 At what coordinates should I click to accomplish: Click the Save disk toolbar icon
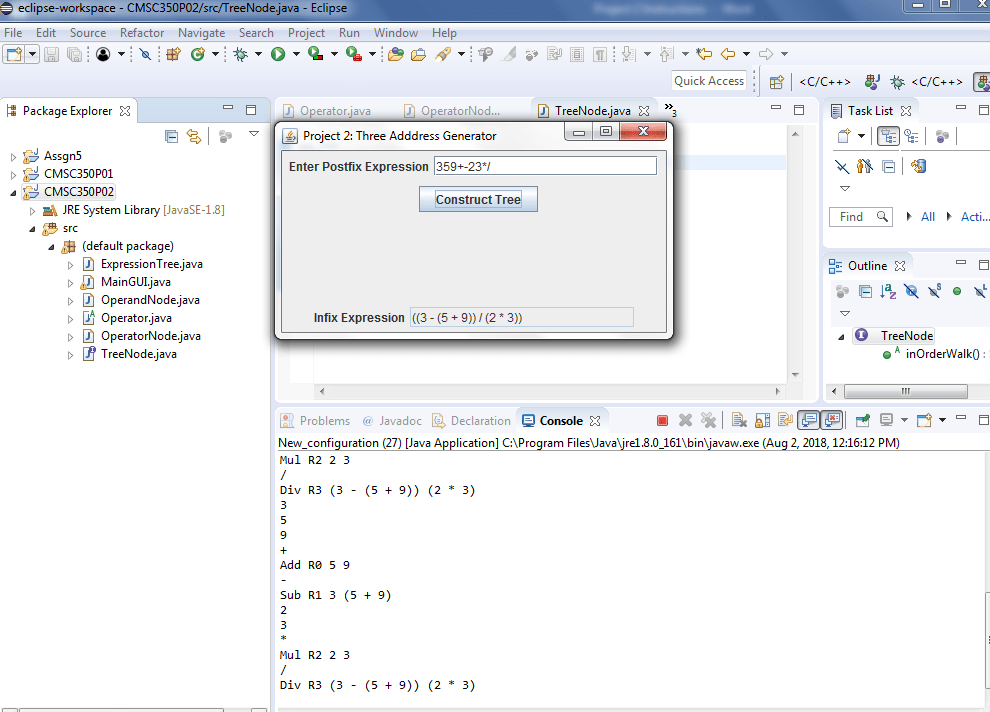click(51, 55)
